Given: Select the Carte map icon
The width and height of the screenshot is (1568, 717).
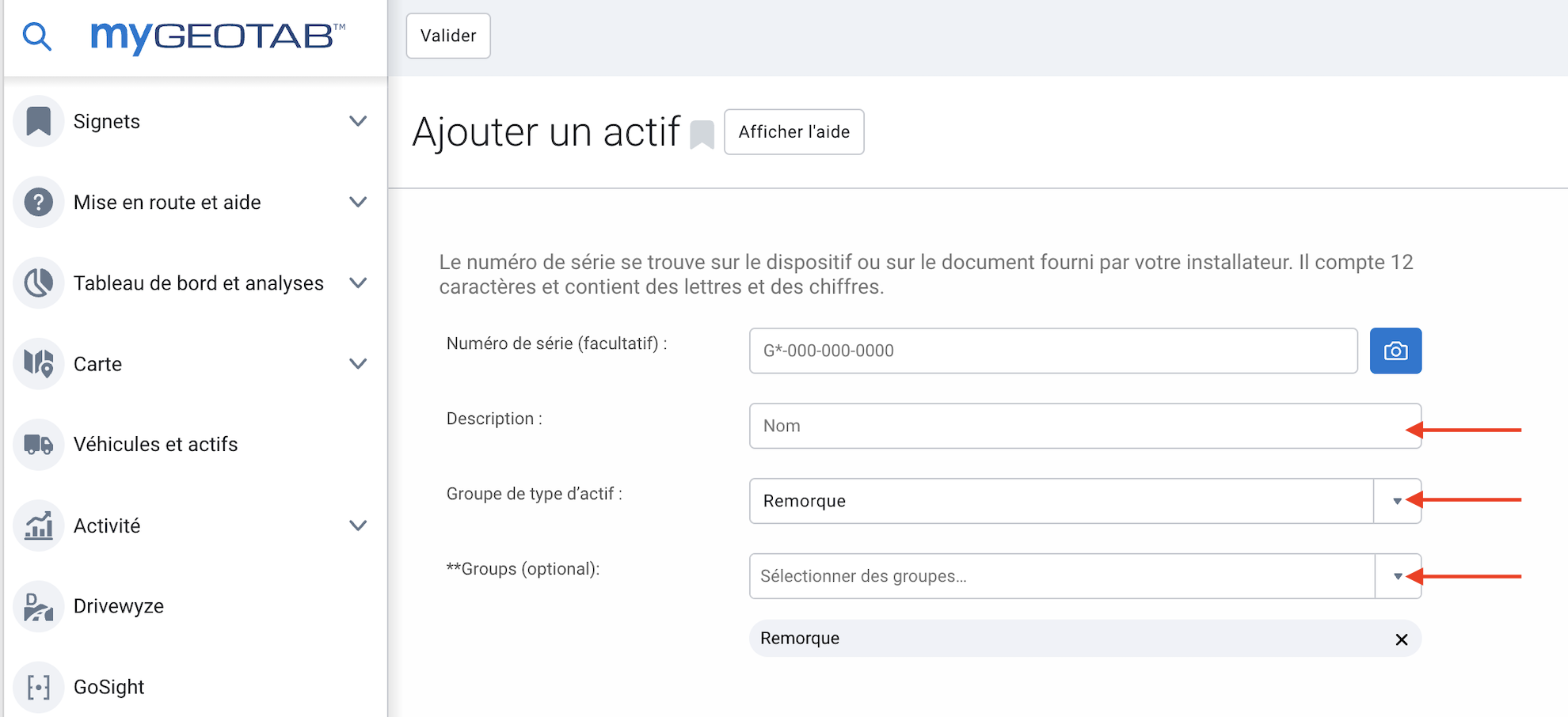Looking at the screenshot, I should click(x=38, y=363).
